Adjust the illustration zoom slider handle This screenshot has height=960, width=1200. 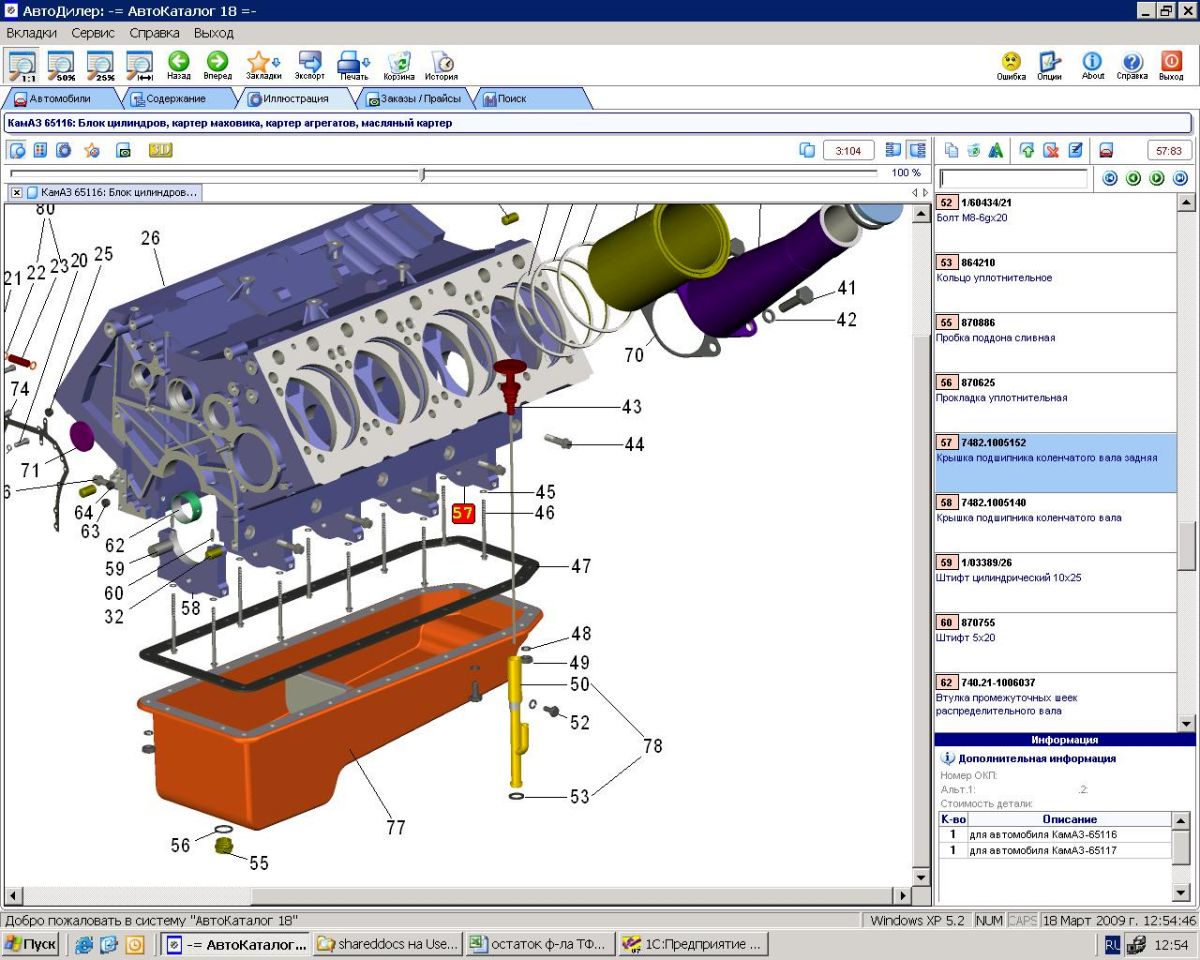click(x=423, y=174)
